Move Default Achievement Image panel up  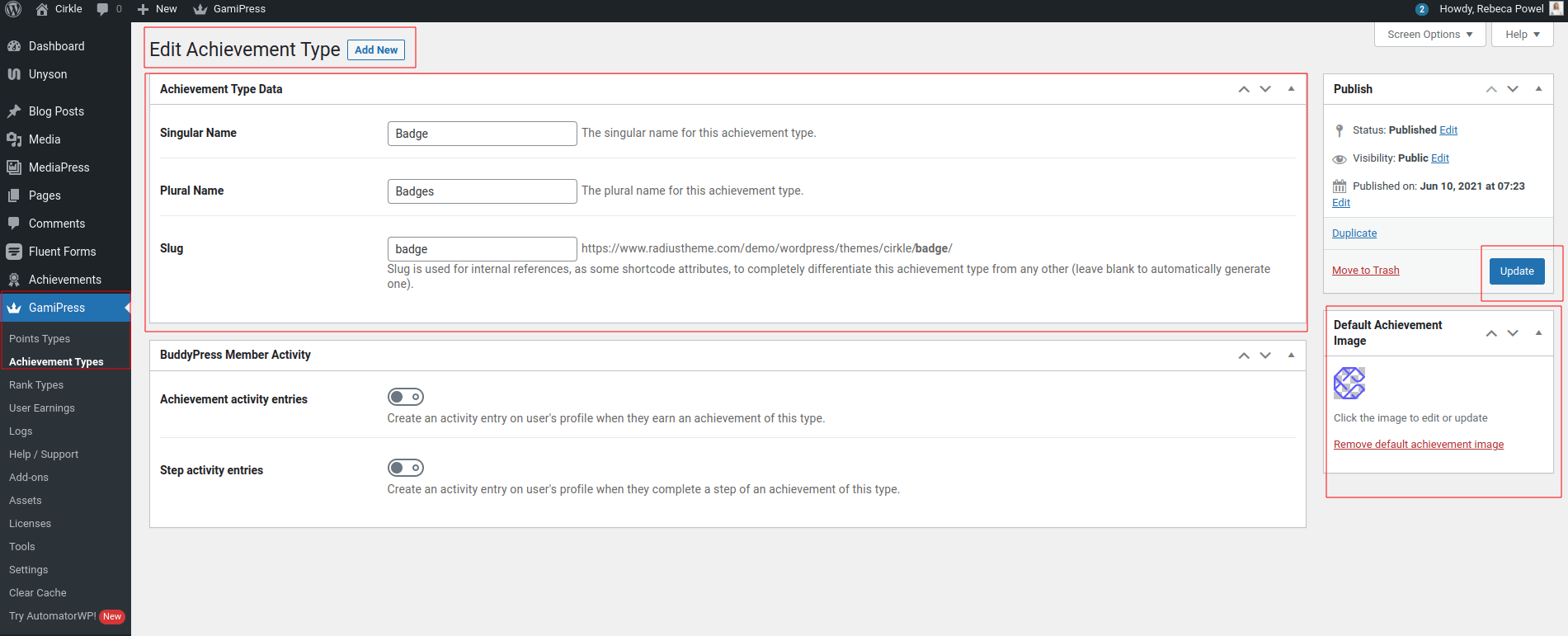tap(1491, 333)
